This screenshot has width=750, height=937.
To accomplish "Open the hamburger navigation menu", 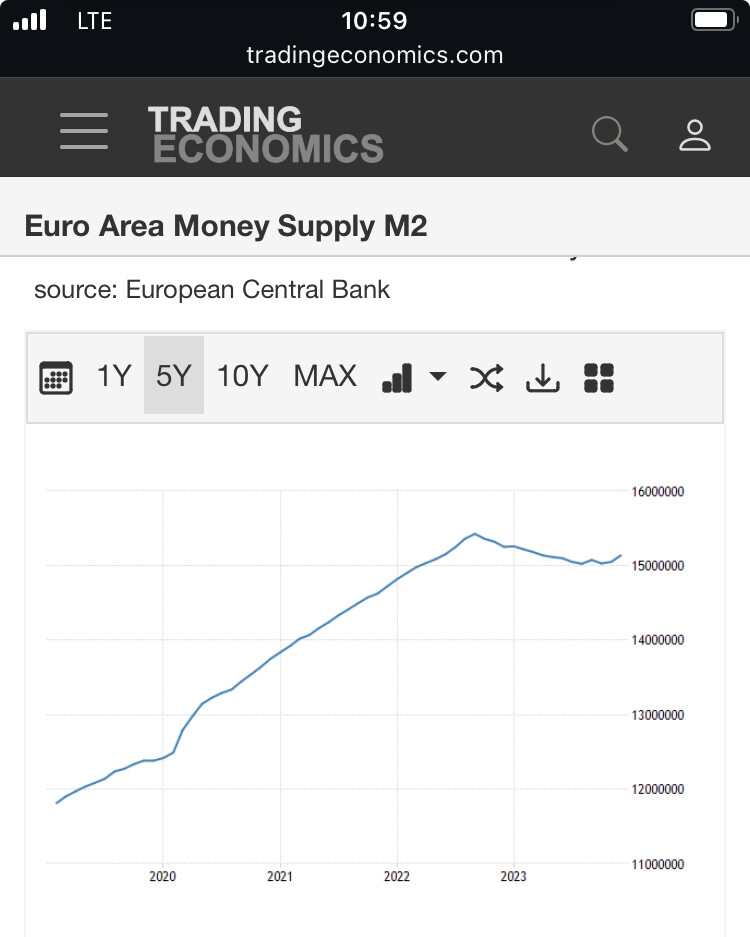I will coord(84,131).
